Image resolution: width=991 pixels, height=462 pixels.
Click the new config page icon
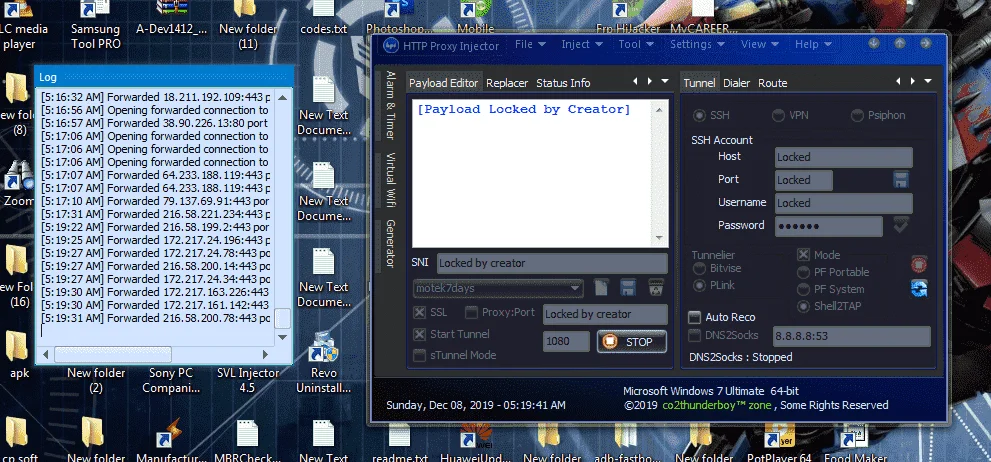coord(600,288)
